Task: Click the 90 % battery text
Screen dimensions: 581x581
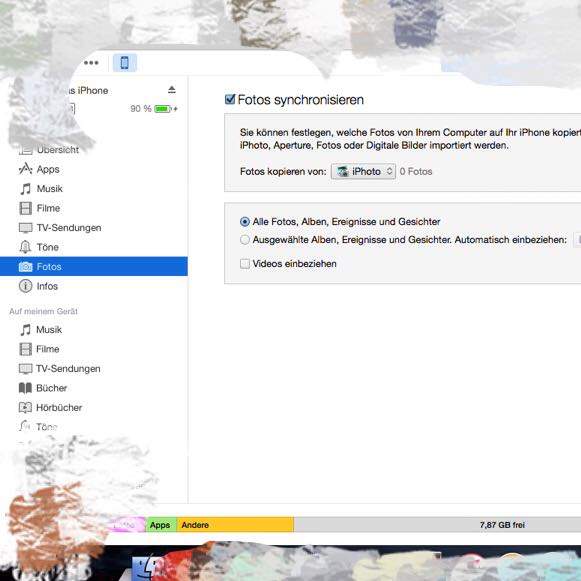Action: (x=140, y=109)
